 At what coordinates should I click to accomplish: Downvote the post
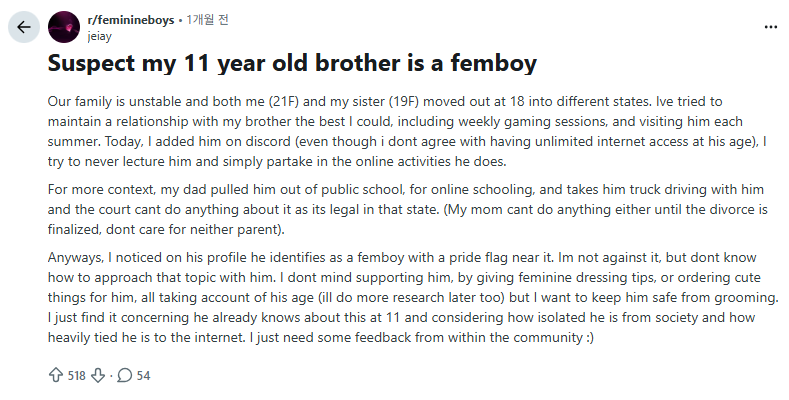coord(99,375)
